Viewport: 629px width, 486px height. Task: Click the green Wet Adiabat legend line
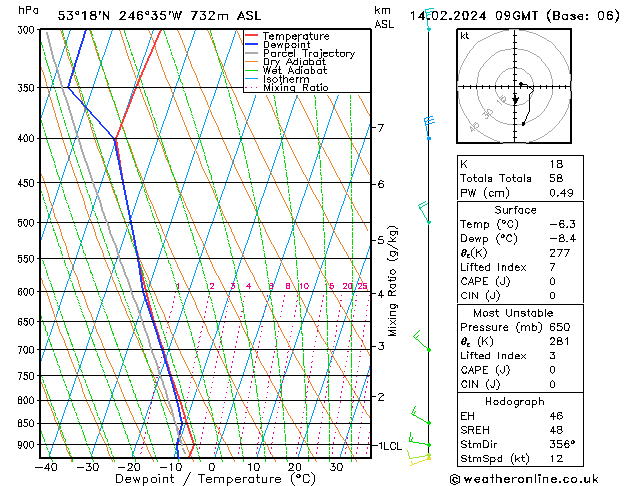coord(251,70)
